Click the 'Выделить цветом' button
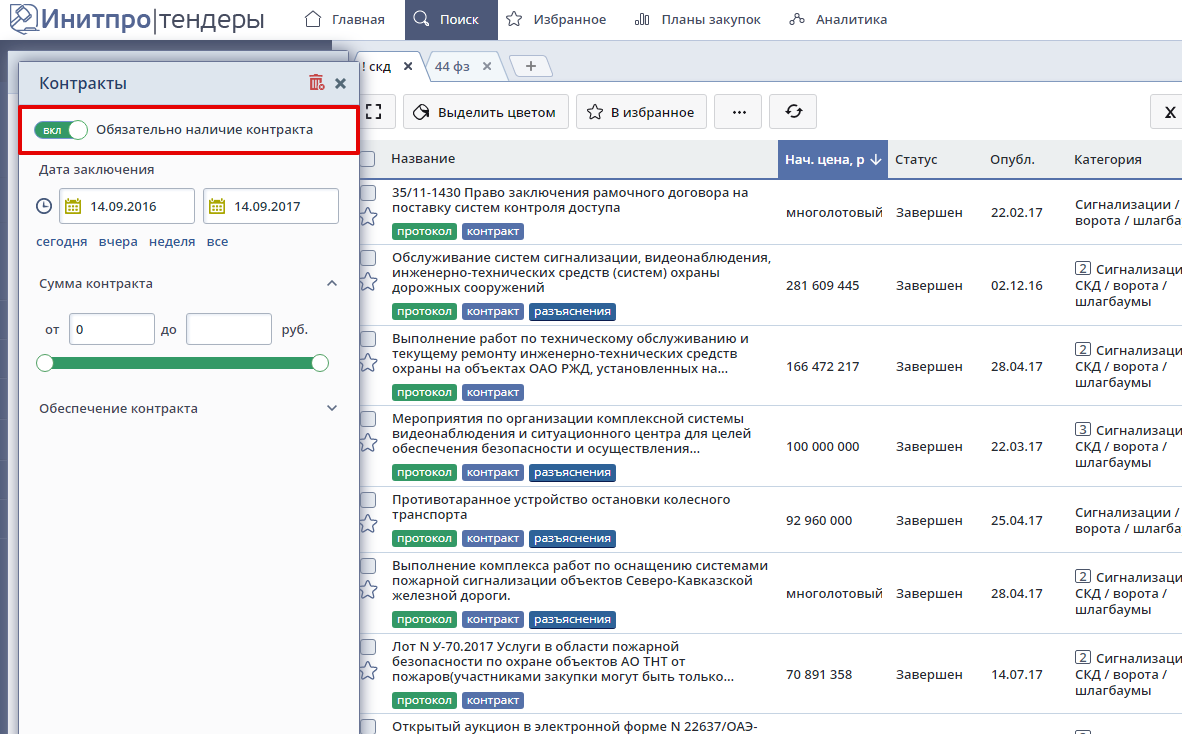 pyautogui.click(x=486, y=112)
